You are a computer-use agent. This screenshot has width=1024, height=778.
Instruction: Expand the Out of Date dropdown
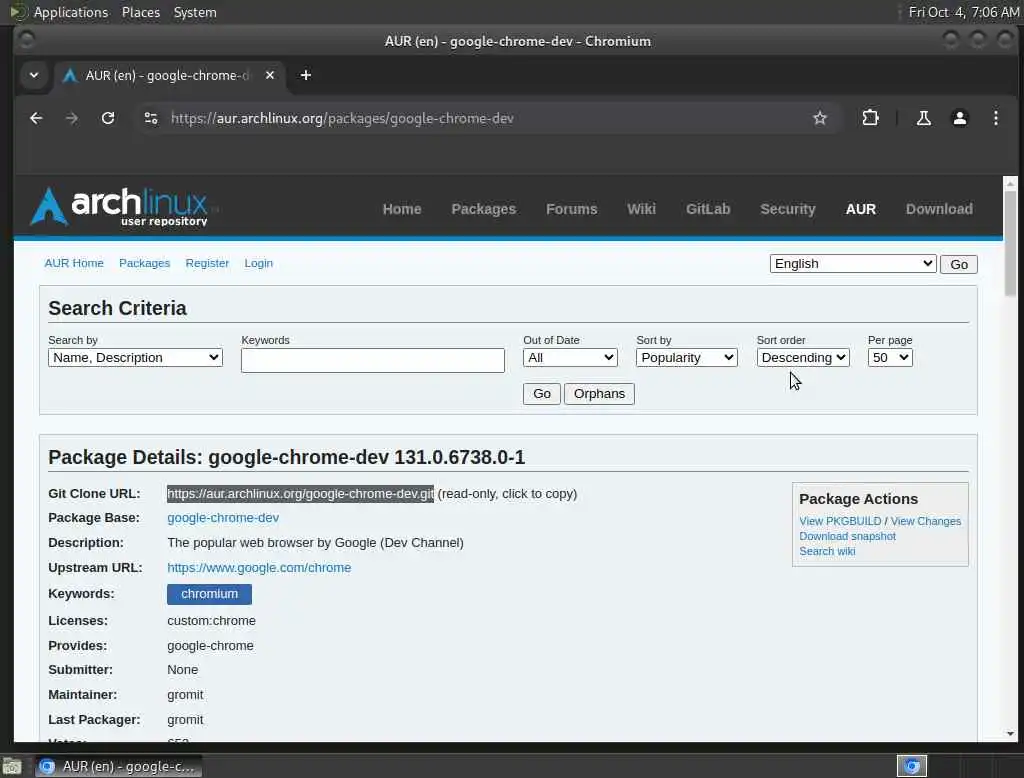click(x=570, y=357)
